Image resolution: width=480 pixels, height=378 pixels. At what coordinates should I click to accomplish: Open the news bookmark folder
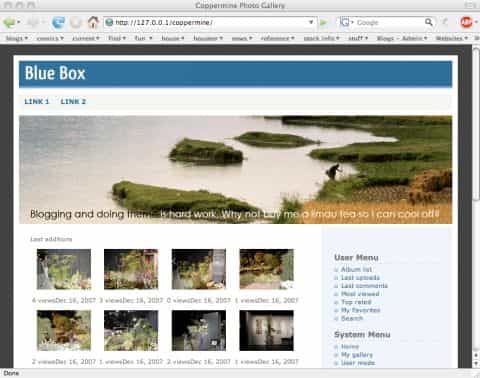[242, 38]
